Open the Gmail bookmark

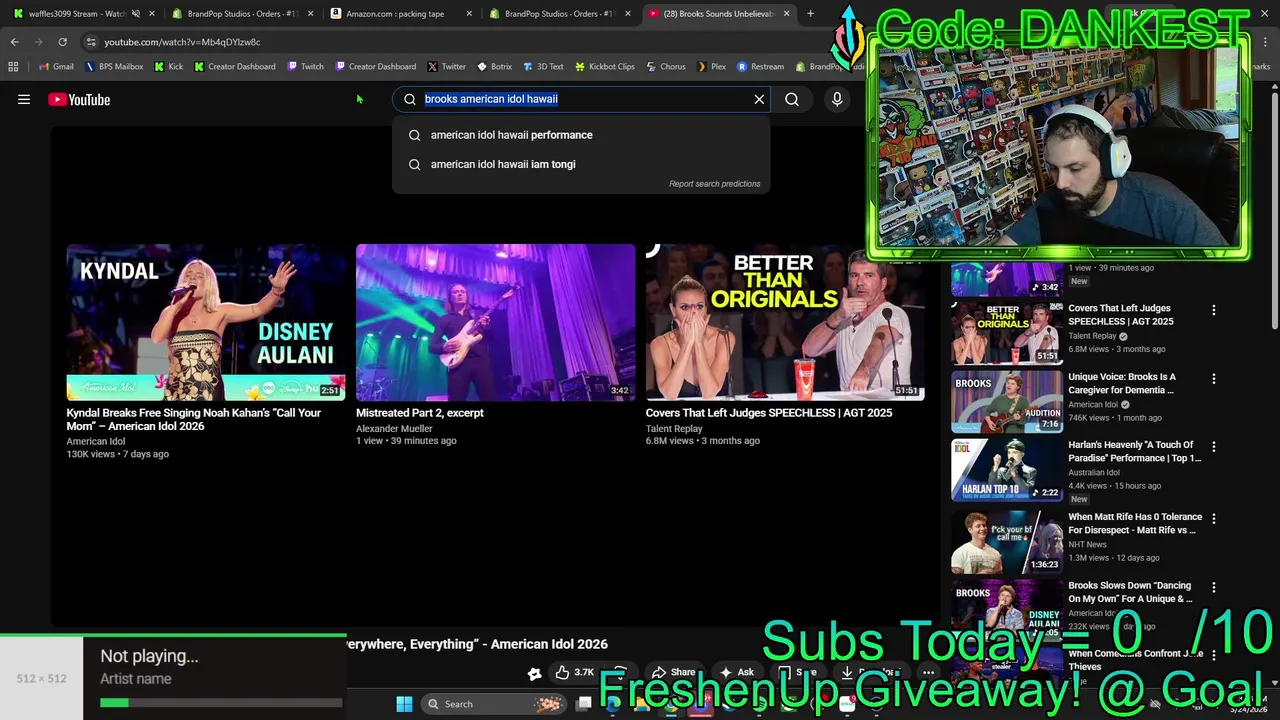pos(56,67)
